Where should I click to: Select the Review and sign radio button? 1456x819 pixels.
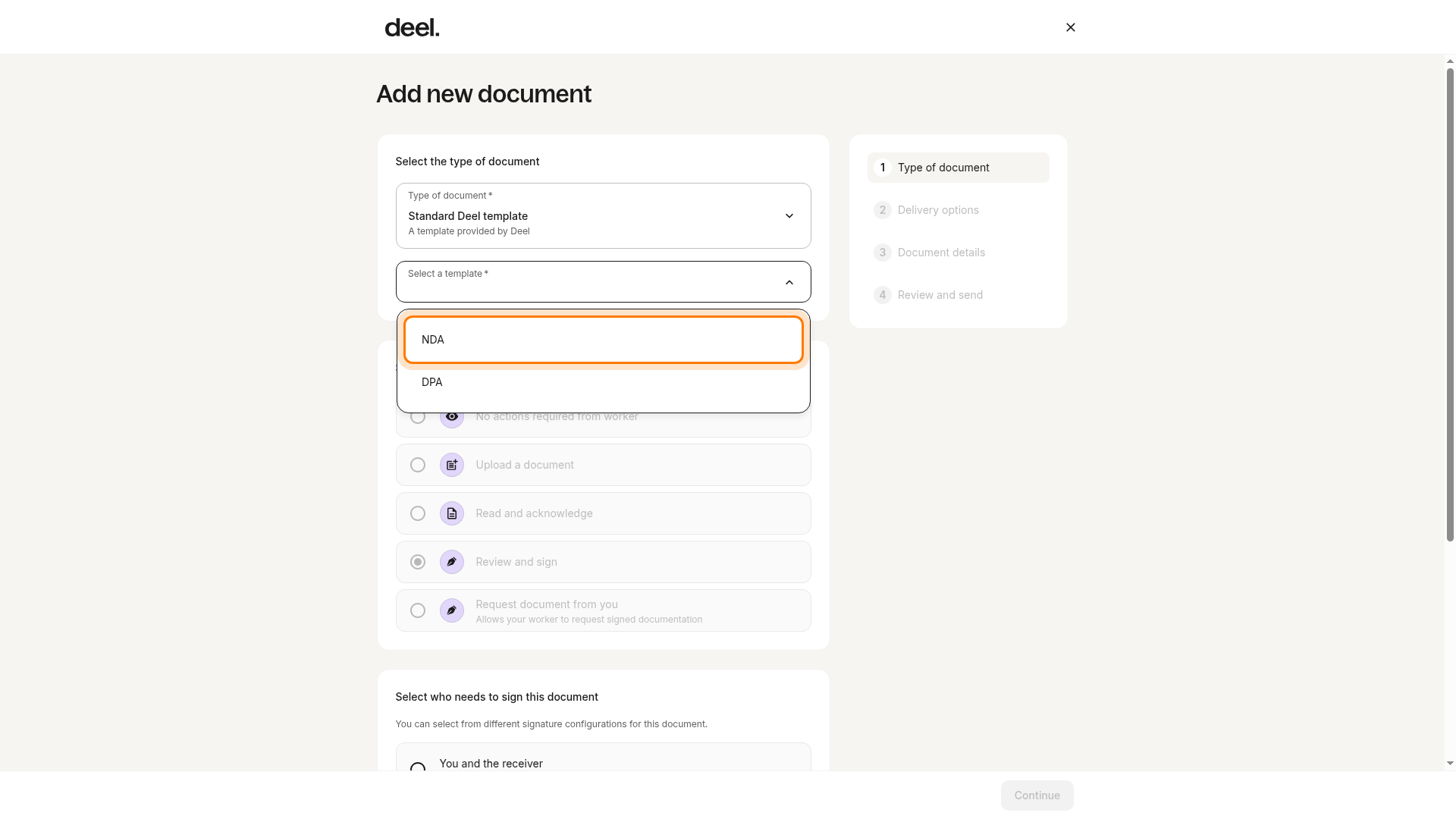click(x=417, y=562)
